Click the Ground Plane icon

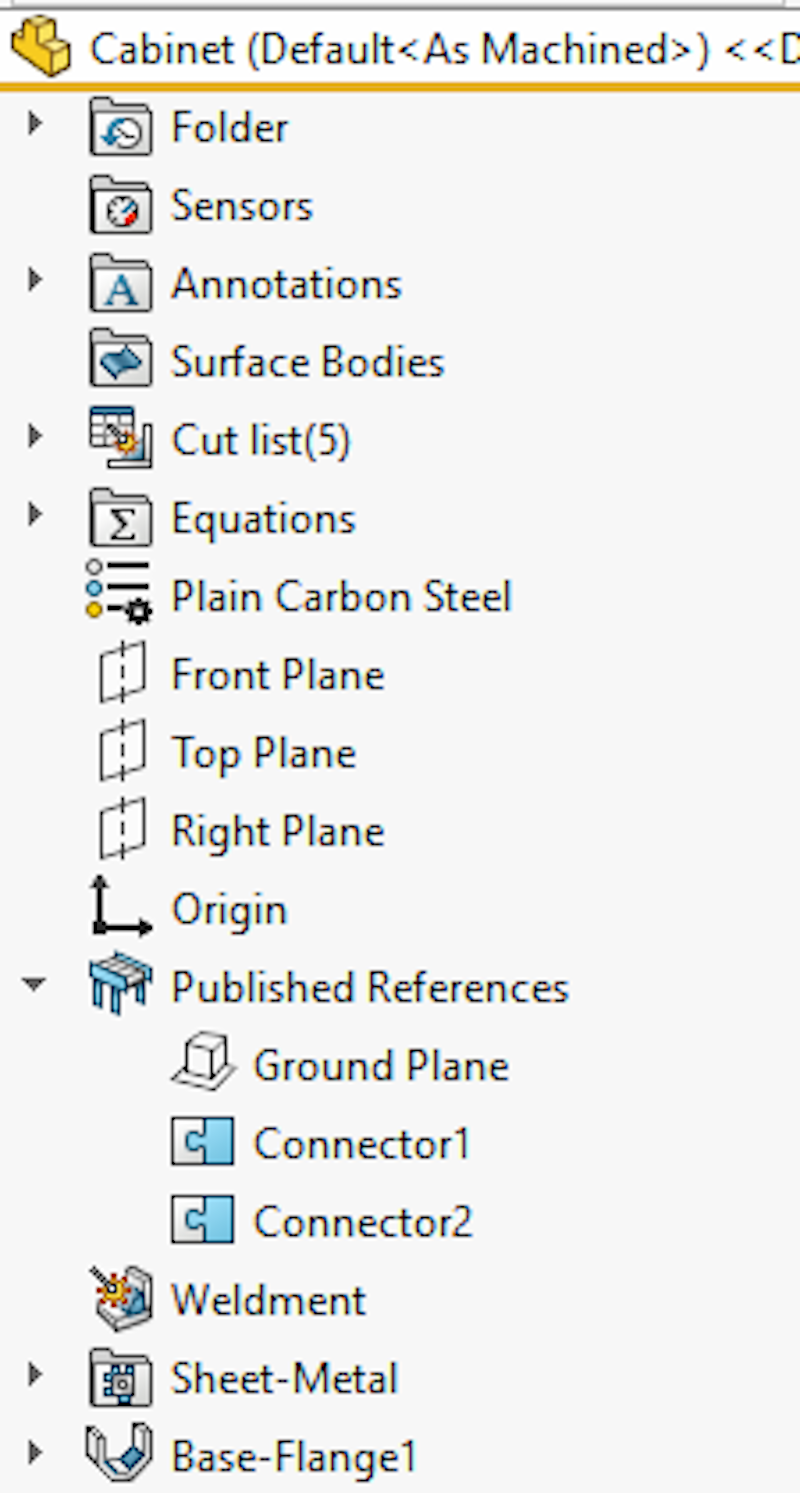pyautogui.click(x=201, y=1065)
